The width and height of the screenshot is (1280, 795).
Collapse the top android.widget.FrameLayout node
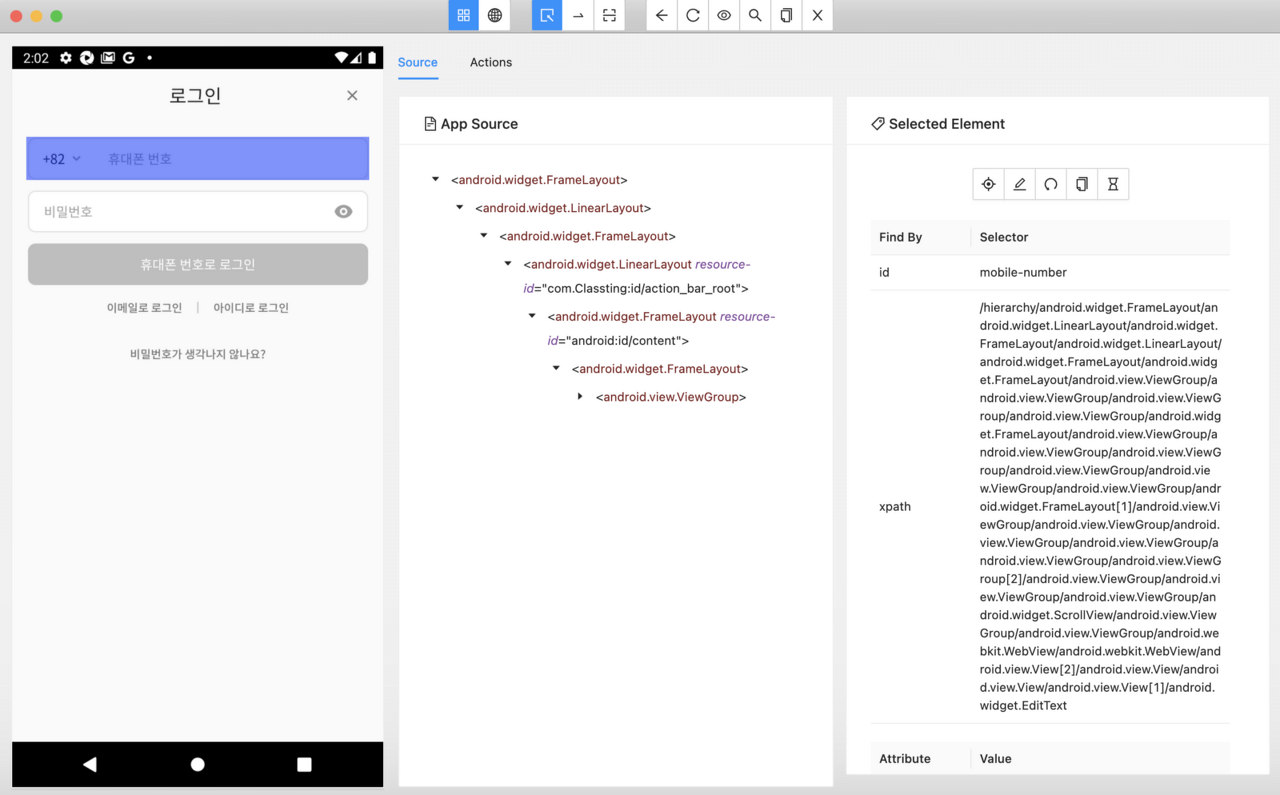[435, 180]
